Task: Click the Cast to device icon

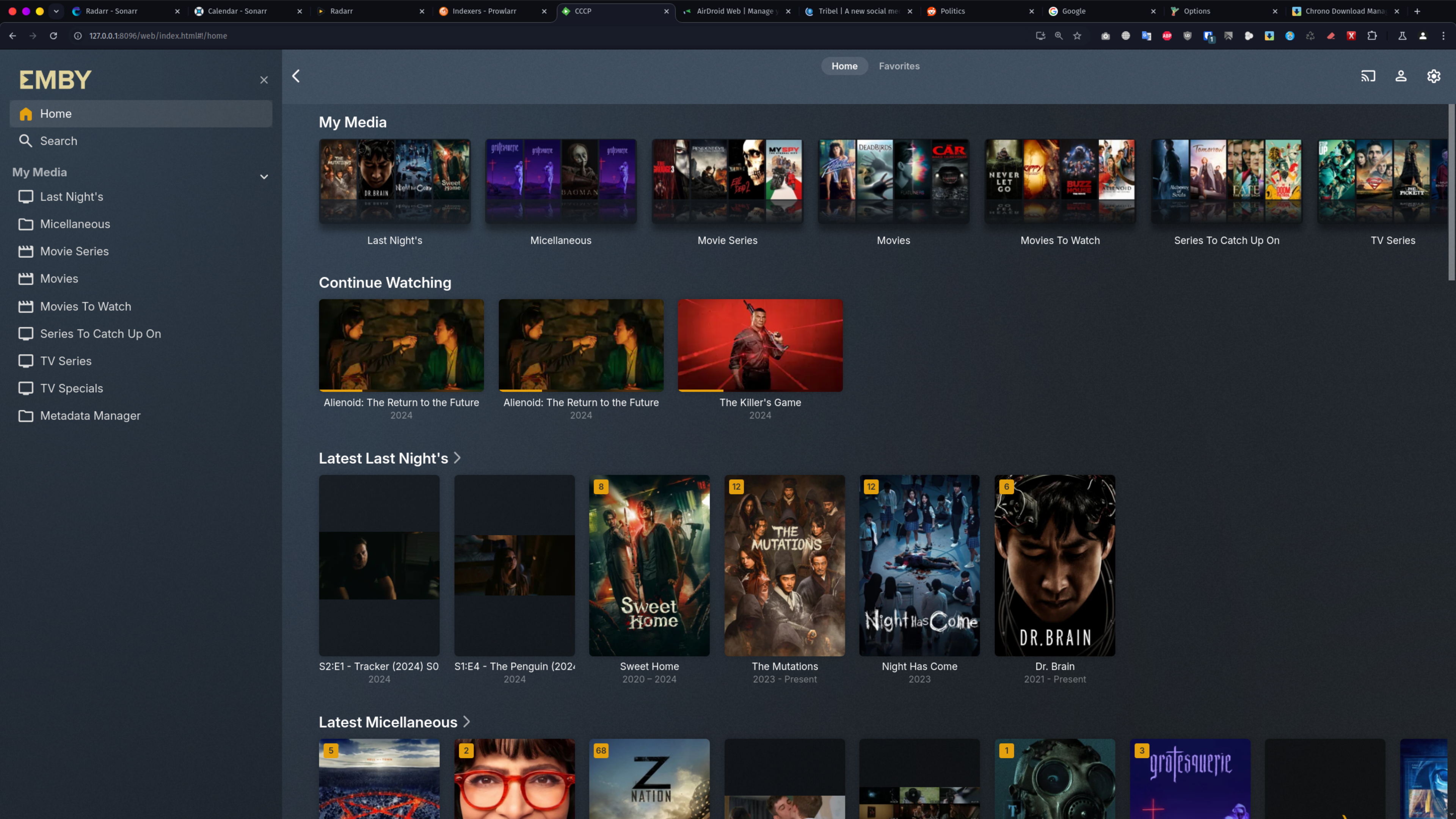Action: 1368,76
